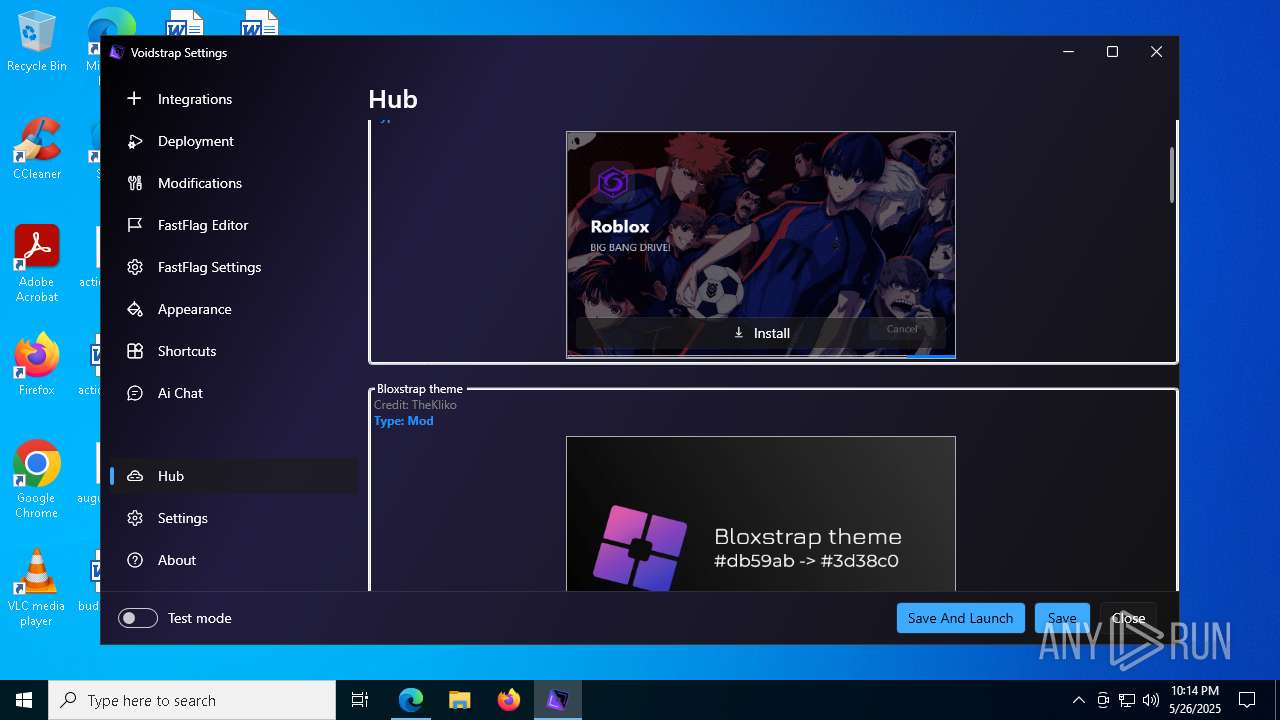Click the Save button
Image resolution: width=1280 pixels, height=720 pixels.
[1062, 618]
